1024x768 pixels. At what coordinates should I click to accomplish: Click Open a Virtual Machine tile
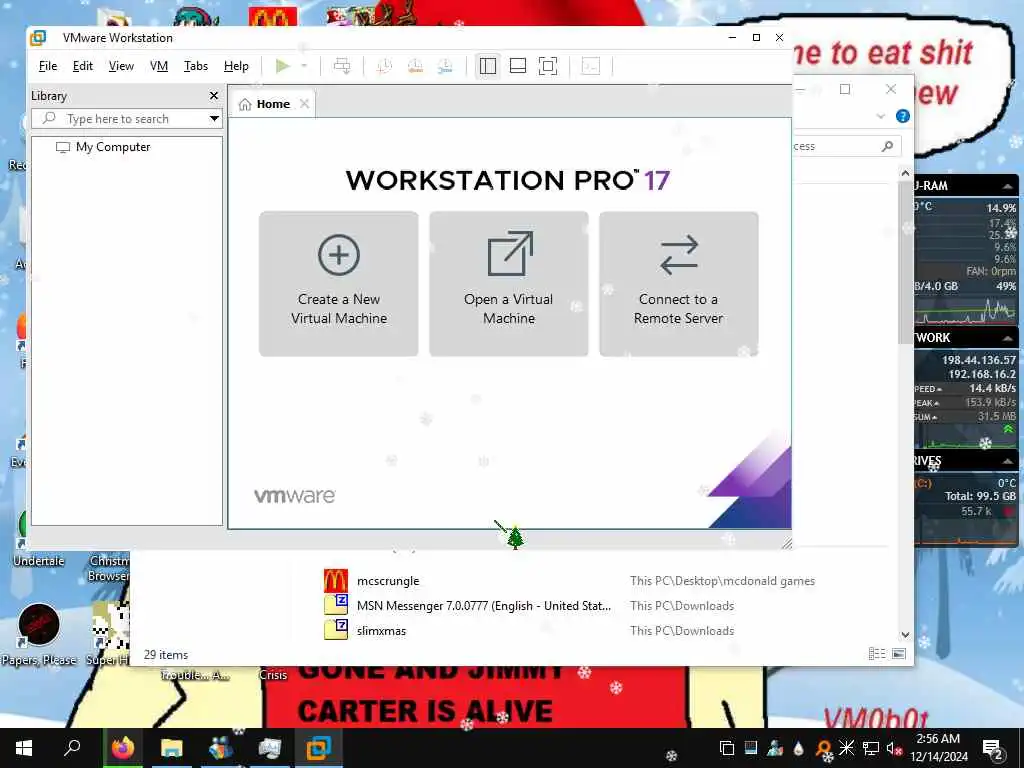coord(509,284)
